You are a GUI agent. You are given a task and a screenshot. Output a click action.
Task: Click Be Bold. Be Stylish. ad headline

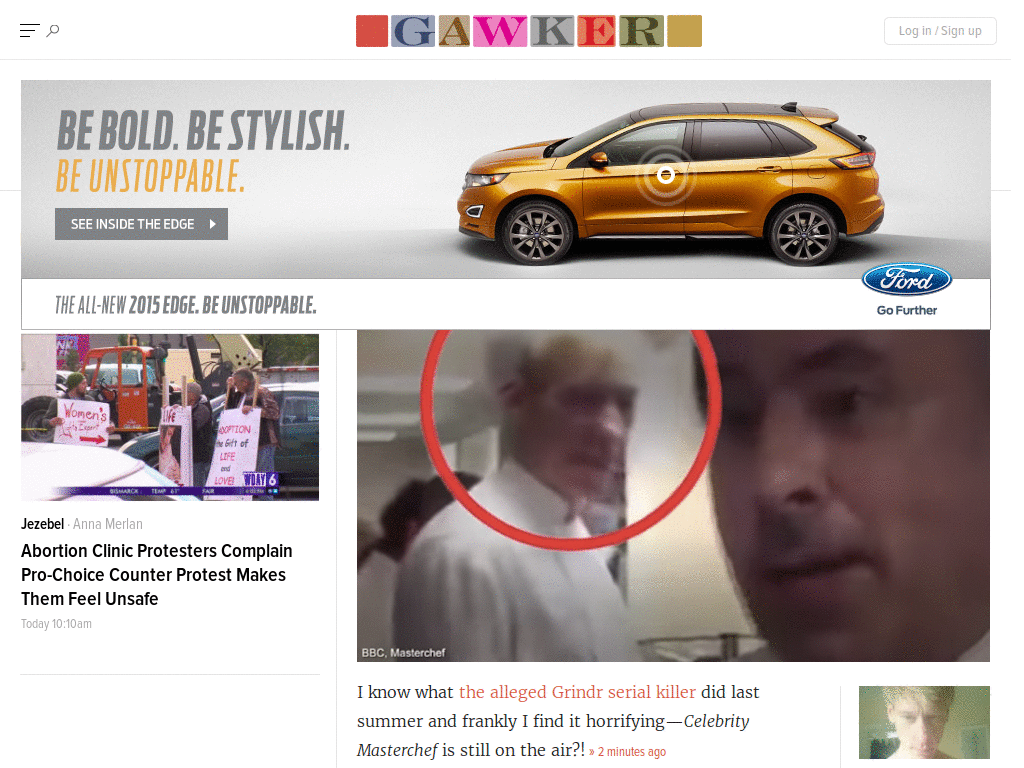(x=203, y=131)
